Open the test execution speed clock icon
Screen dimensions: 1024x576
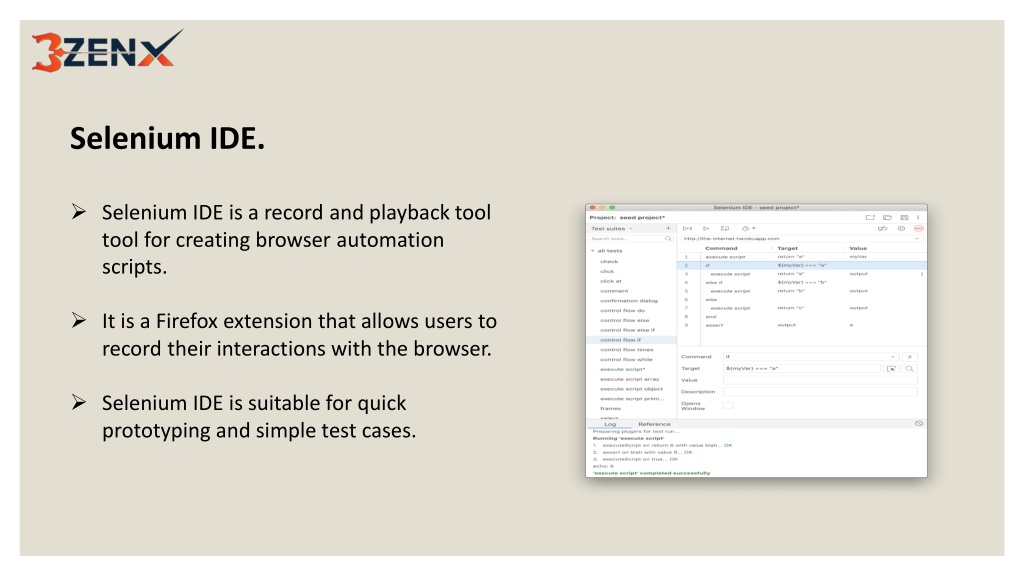(747, 229)
